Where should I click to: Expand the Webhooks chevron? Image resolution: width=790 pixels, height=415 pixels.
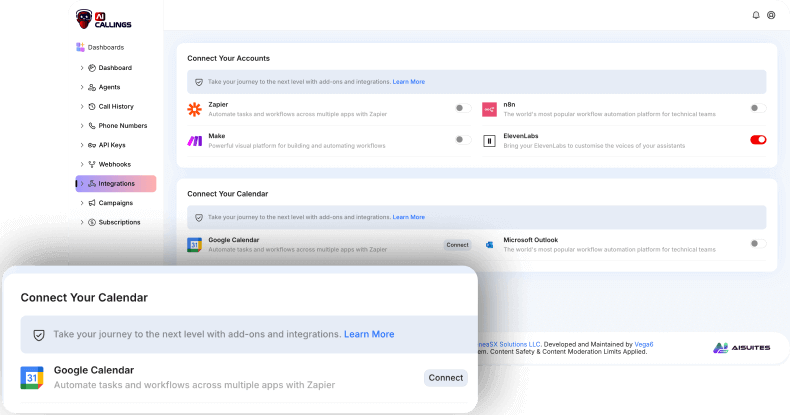point(82,164)
